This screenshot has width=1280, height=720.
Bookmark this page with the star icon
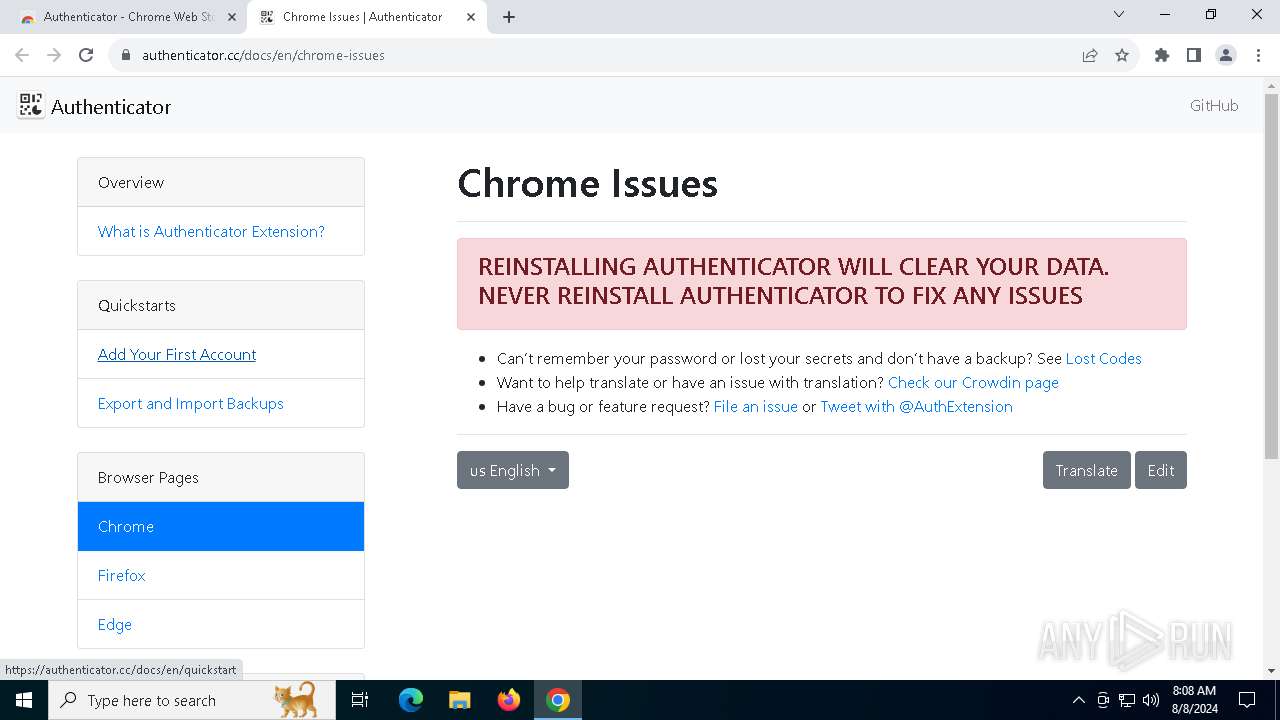1122,55
